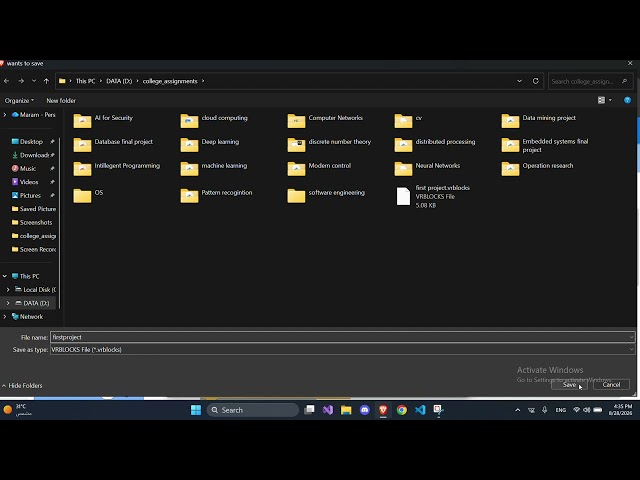Click the Save button

tap(569, 384)
